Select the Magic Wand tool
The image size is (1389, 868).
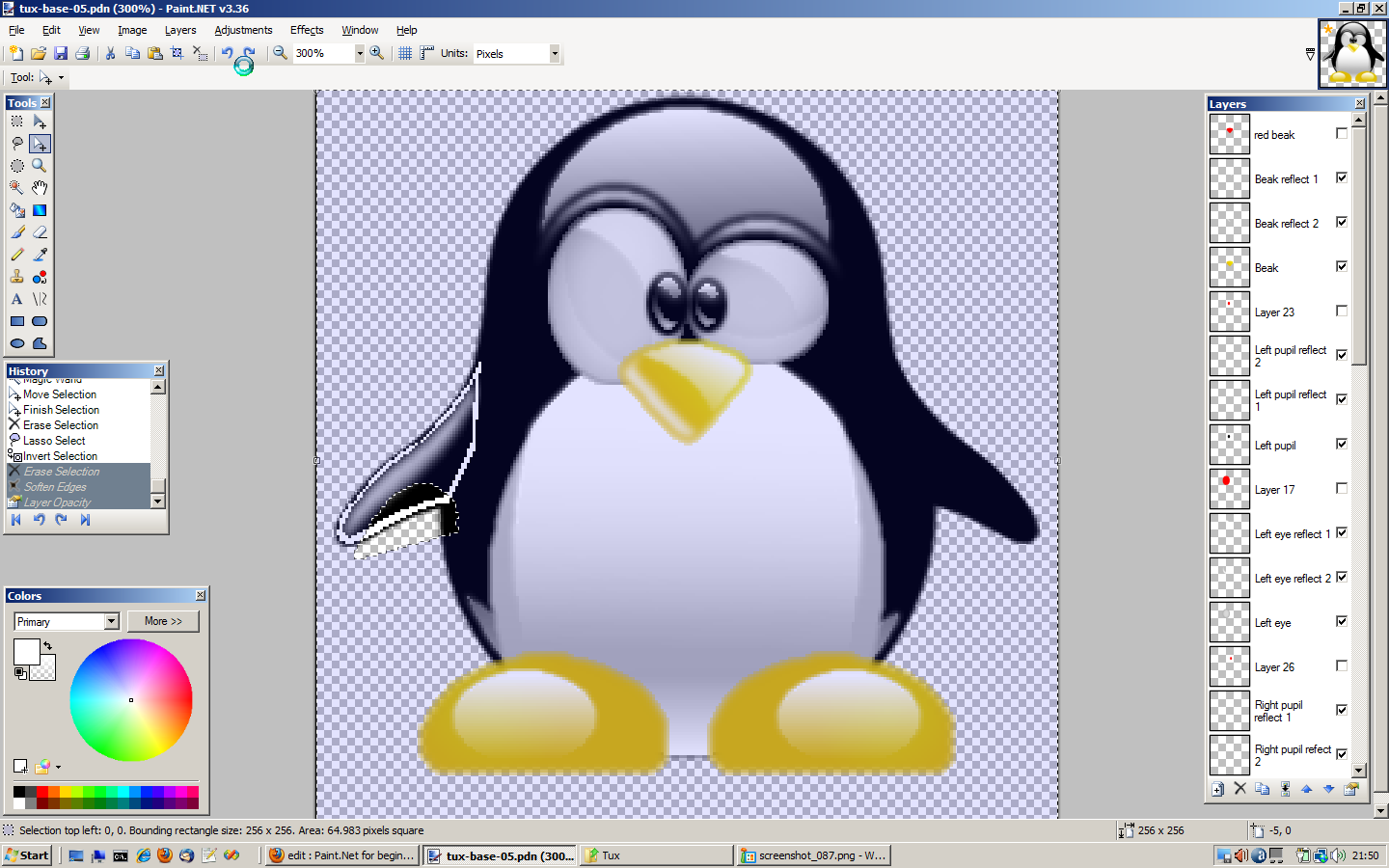click(17, 188)
